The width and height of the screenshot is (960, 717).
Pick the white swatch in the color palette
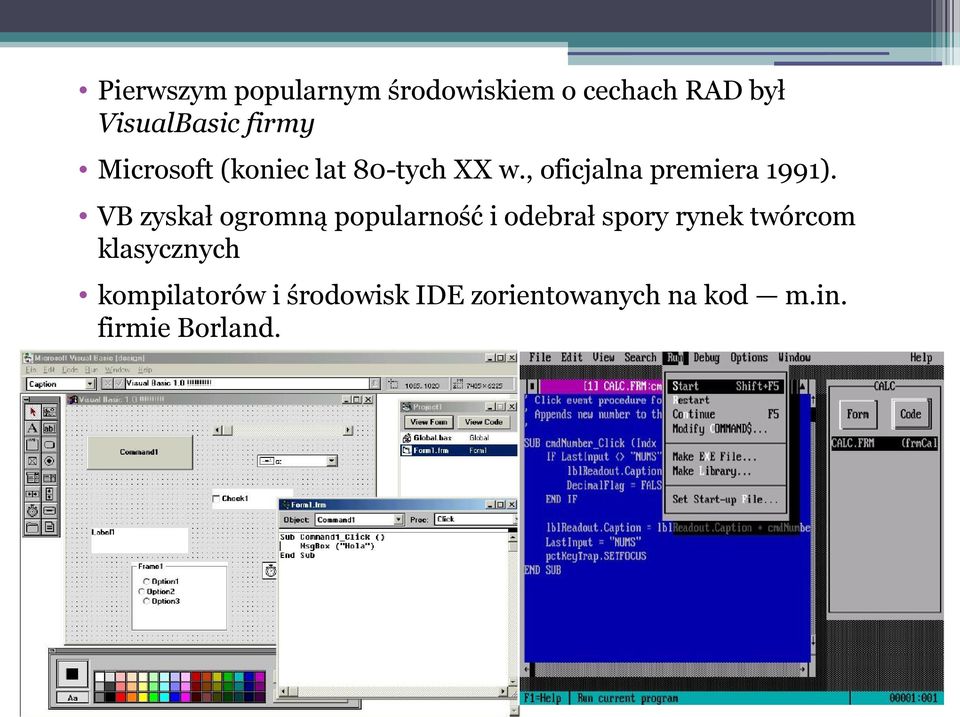click(99, 677)
